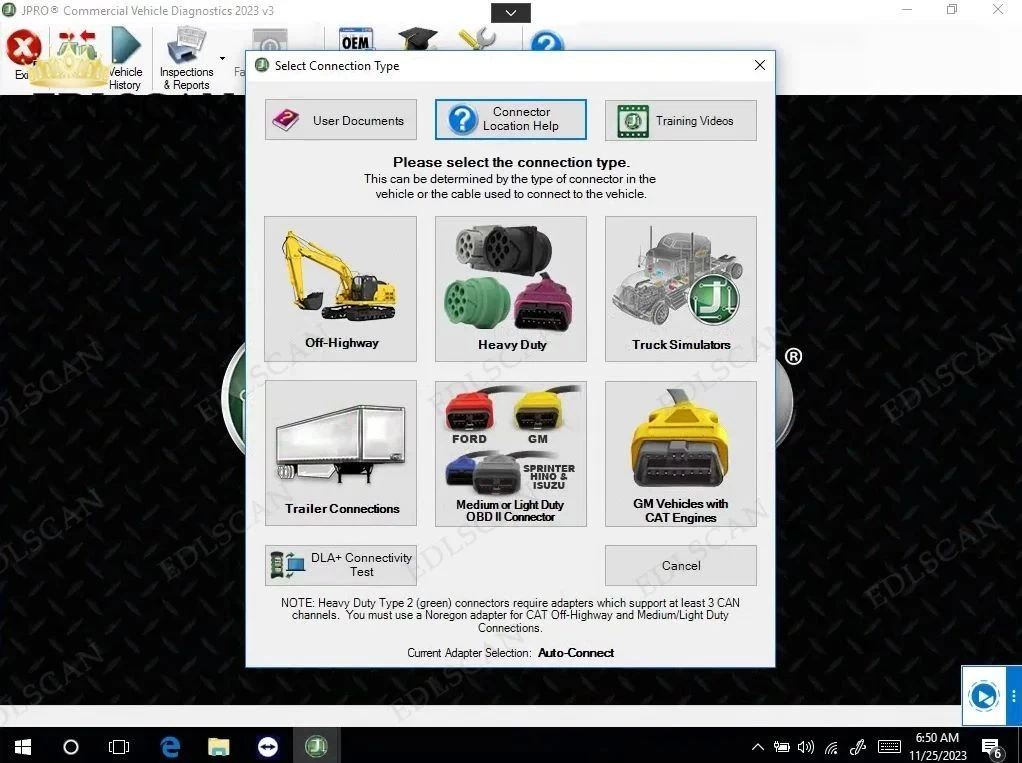Open Truck Simulators connection

point(680,289)
